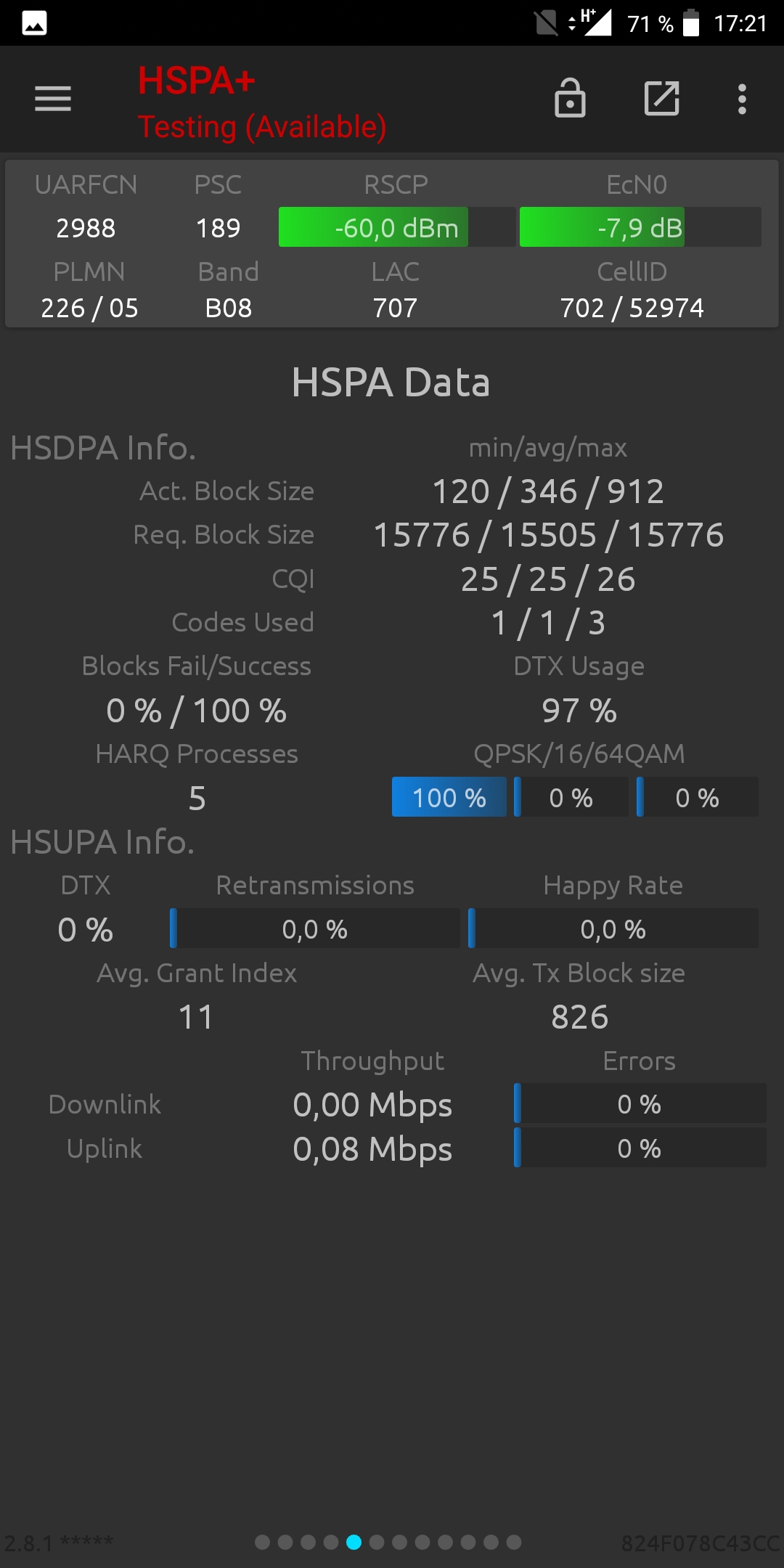Open the hamburger navigation menu
The height and width of the screenshot is (1568, 784).
(x=53, y=99)
